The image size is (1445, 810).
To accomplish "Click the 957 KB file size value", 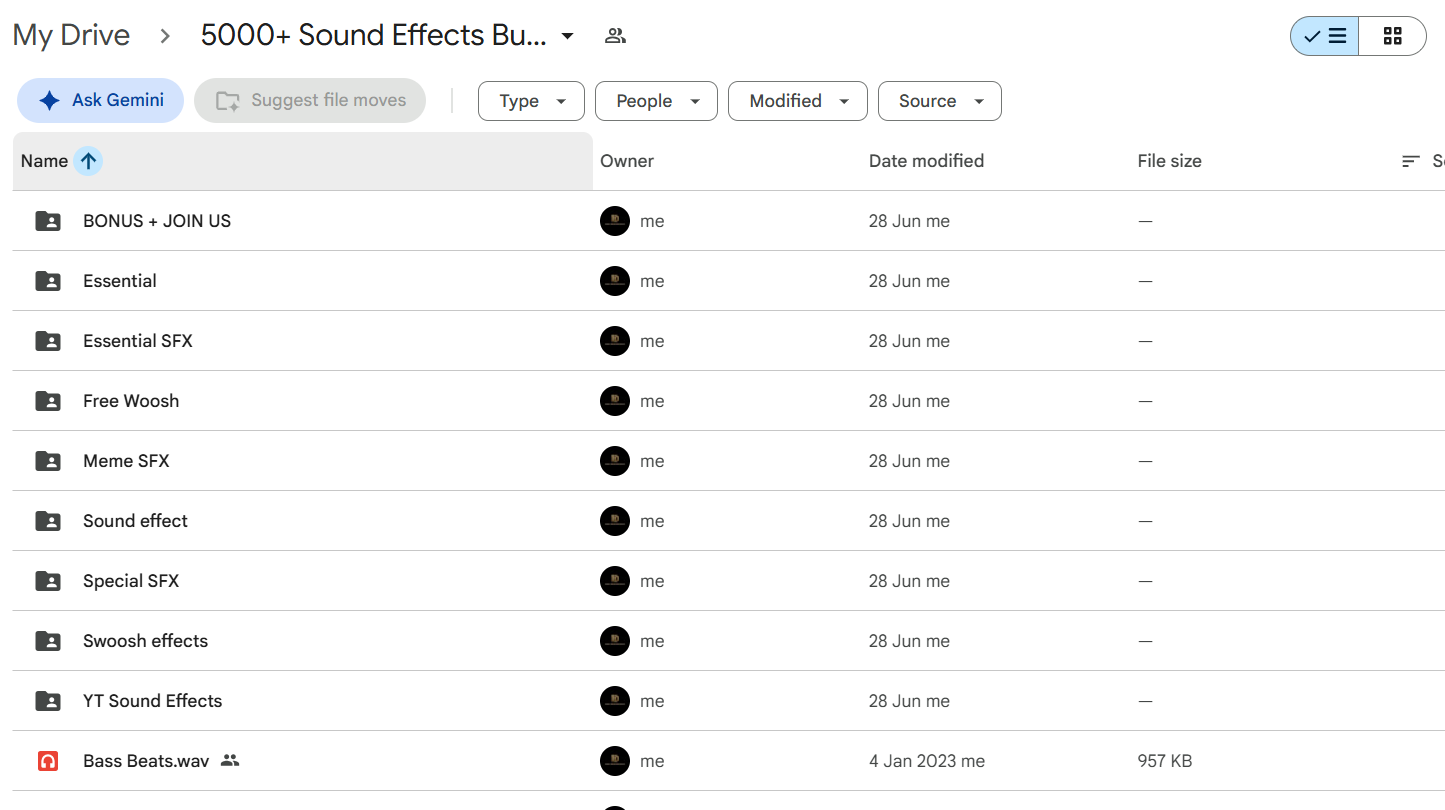I will point(1165,761).
